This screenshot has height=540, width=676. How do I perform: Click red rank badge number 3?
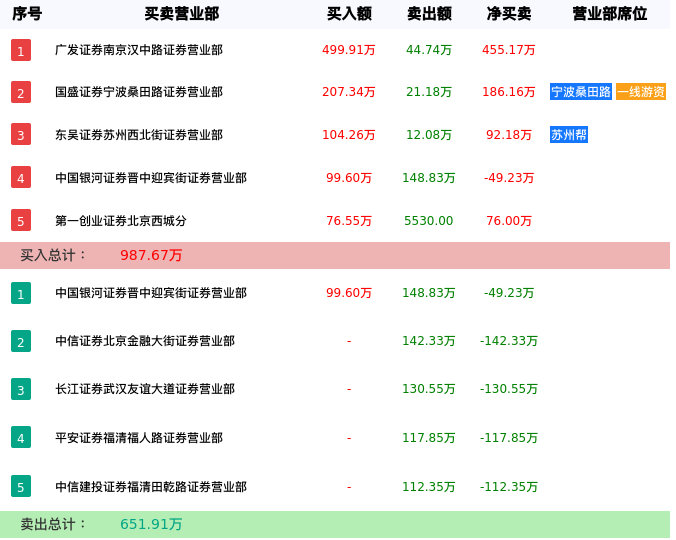point(21,134)
